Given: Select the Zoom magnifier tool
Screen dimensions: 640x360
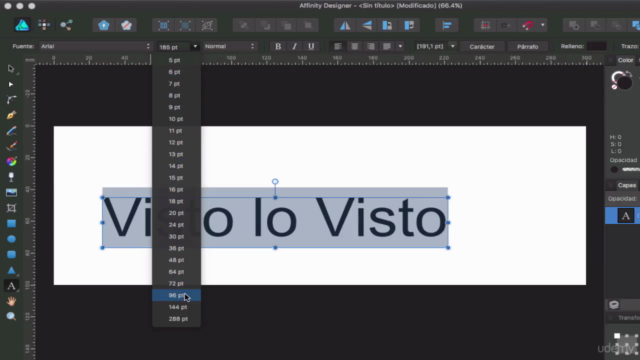Looking at the screenshot, I should pyautogui.click(x=11, y=316).
